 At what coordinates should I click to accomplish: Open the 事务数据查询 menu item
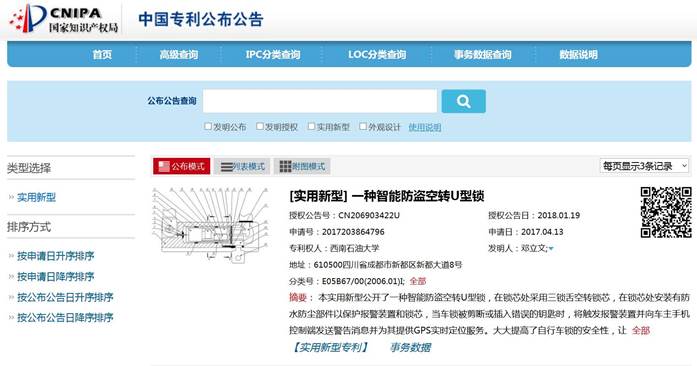point(482,55)
